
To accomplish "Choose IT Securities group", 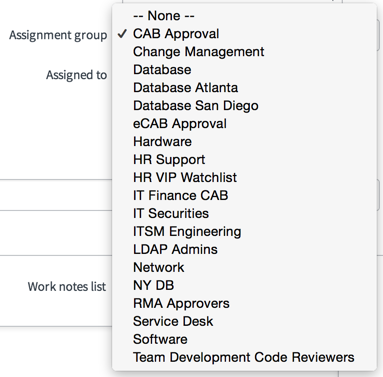I will point(244,214).
